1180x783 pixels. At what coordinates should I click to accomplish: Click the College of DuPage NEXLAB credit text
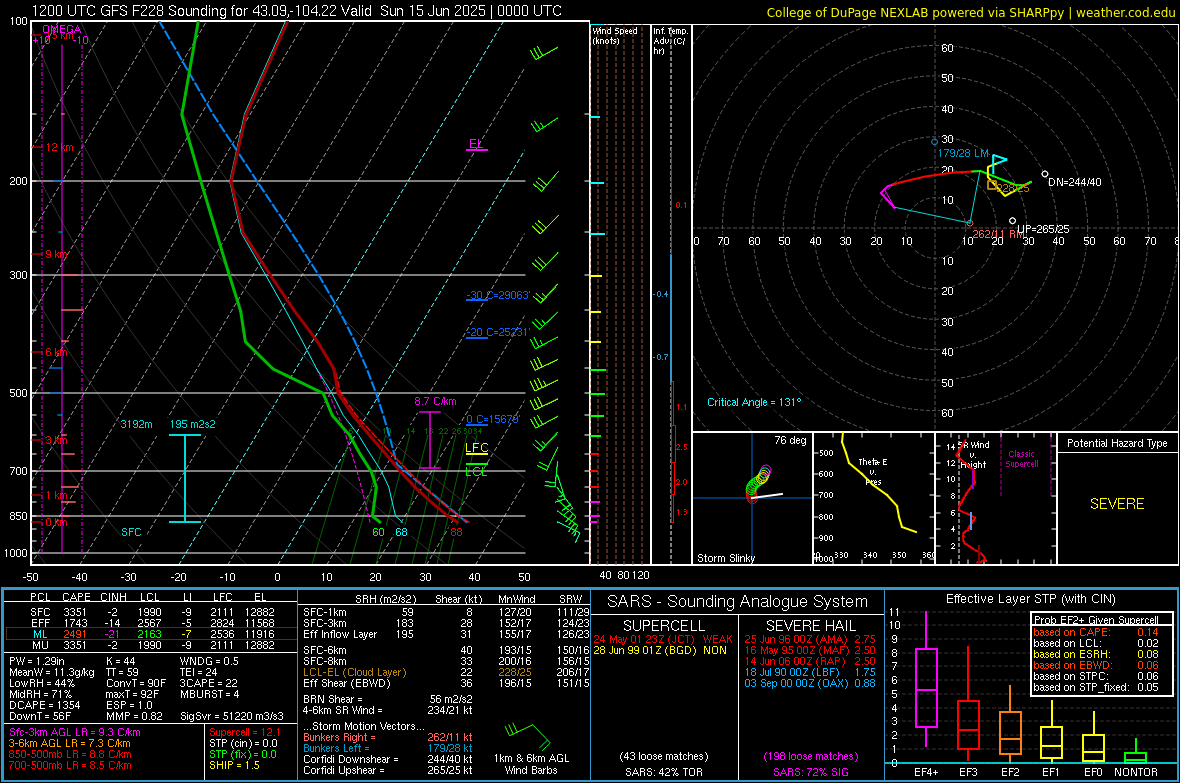tap(971, 12)
